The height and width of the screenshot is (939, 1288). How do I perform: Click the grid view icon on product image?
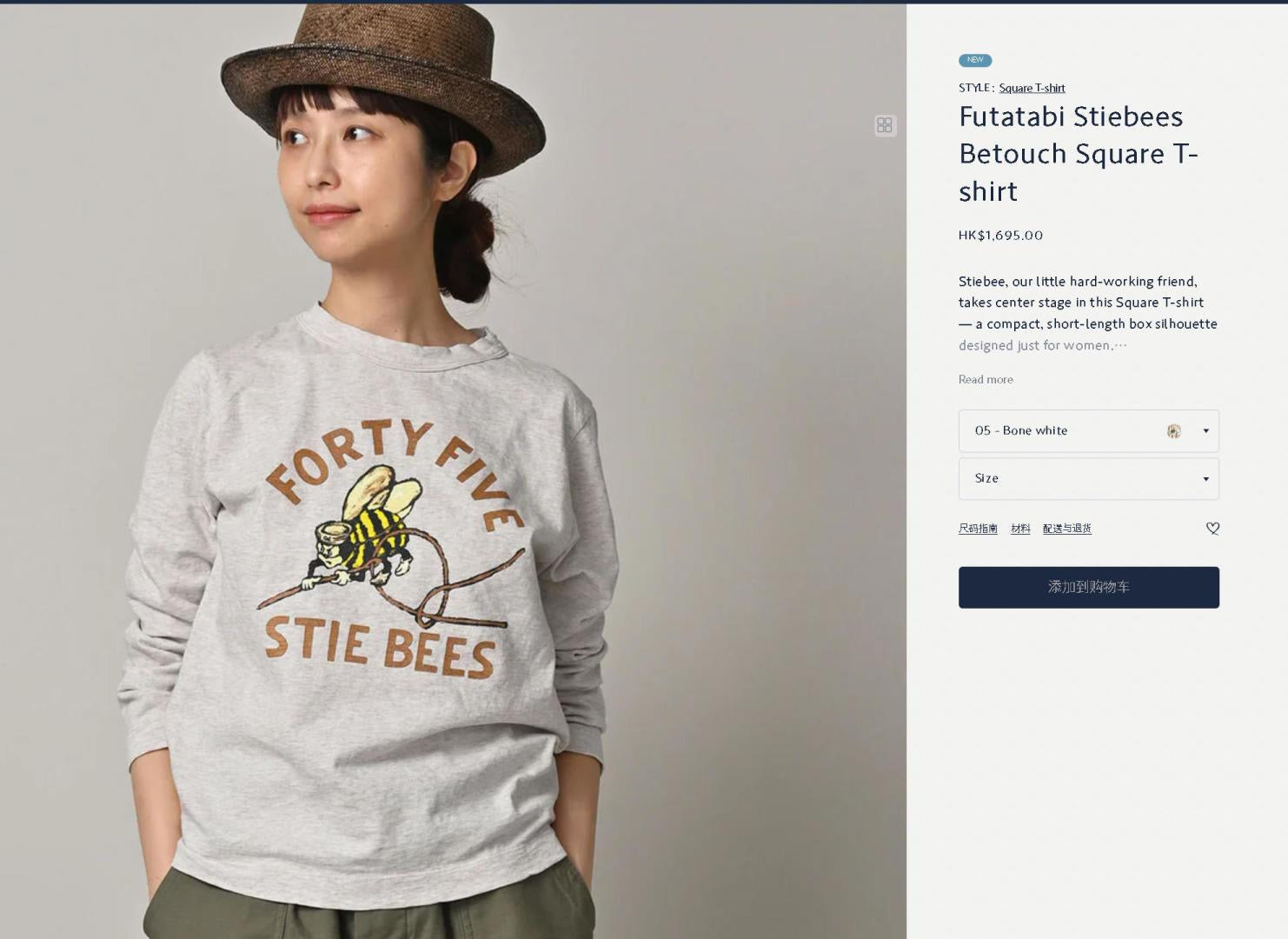[x=885, y=125]
